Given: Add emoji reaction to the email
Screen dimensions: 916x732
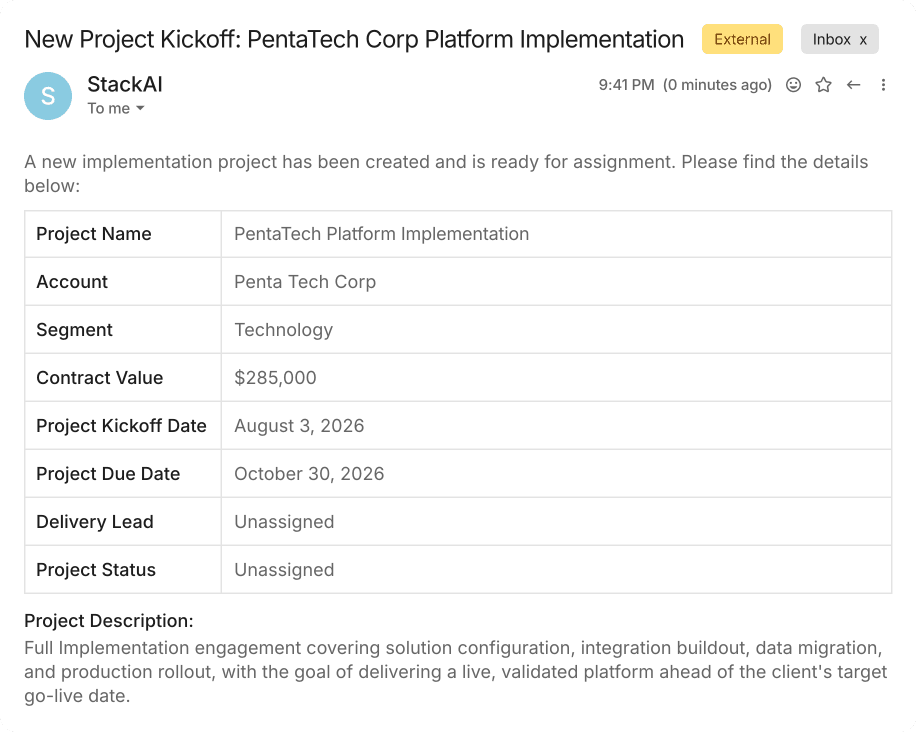Looking at the screenshot, I should (x=793, y=85).
